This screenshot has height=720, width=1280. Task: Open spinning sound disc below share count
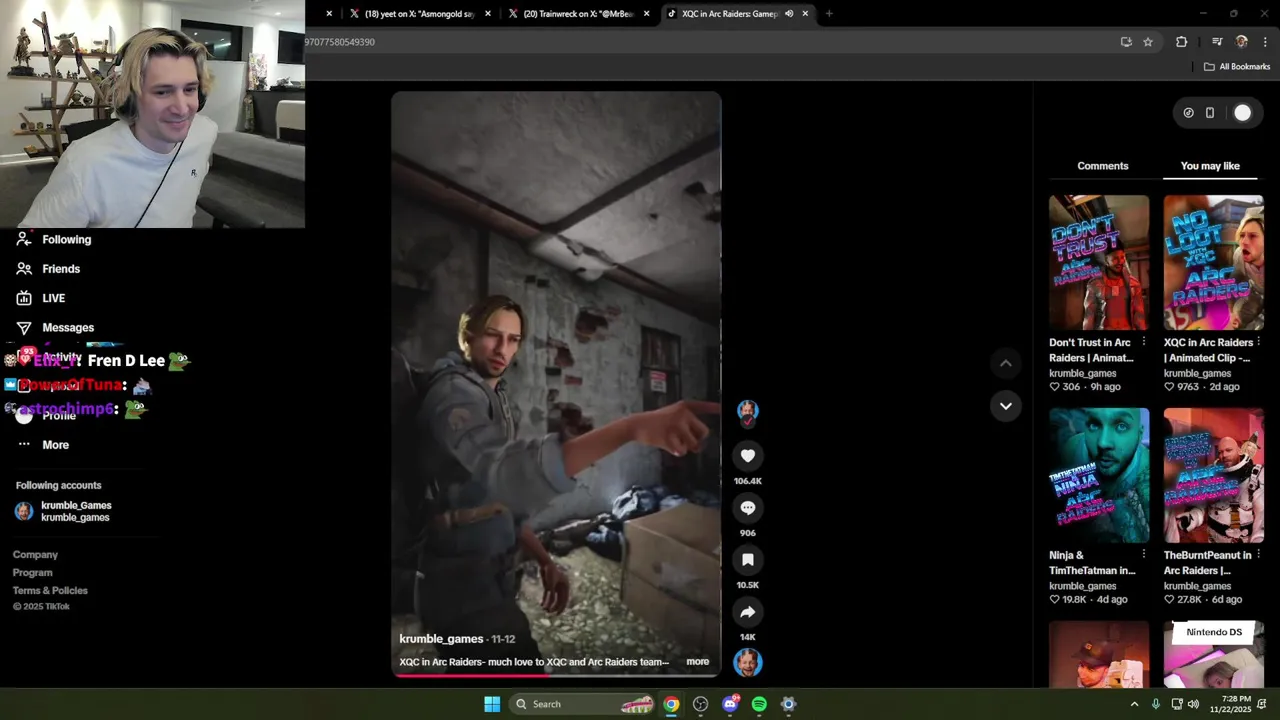(748, 662)
